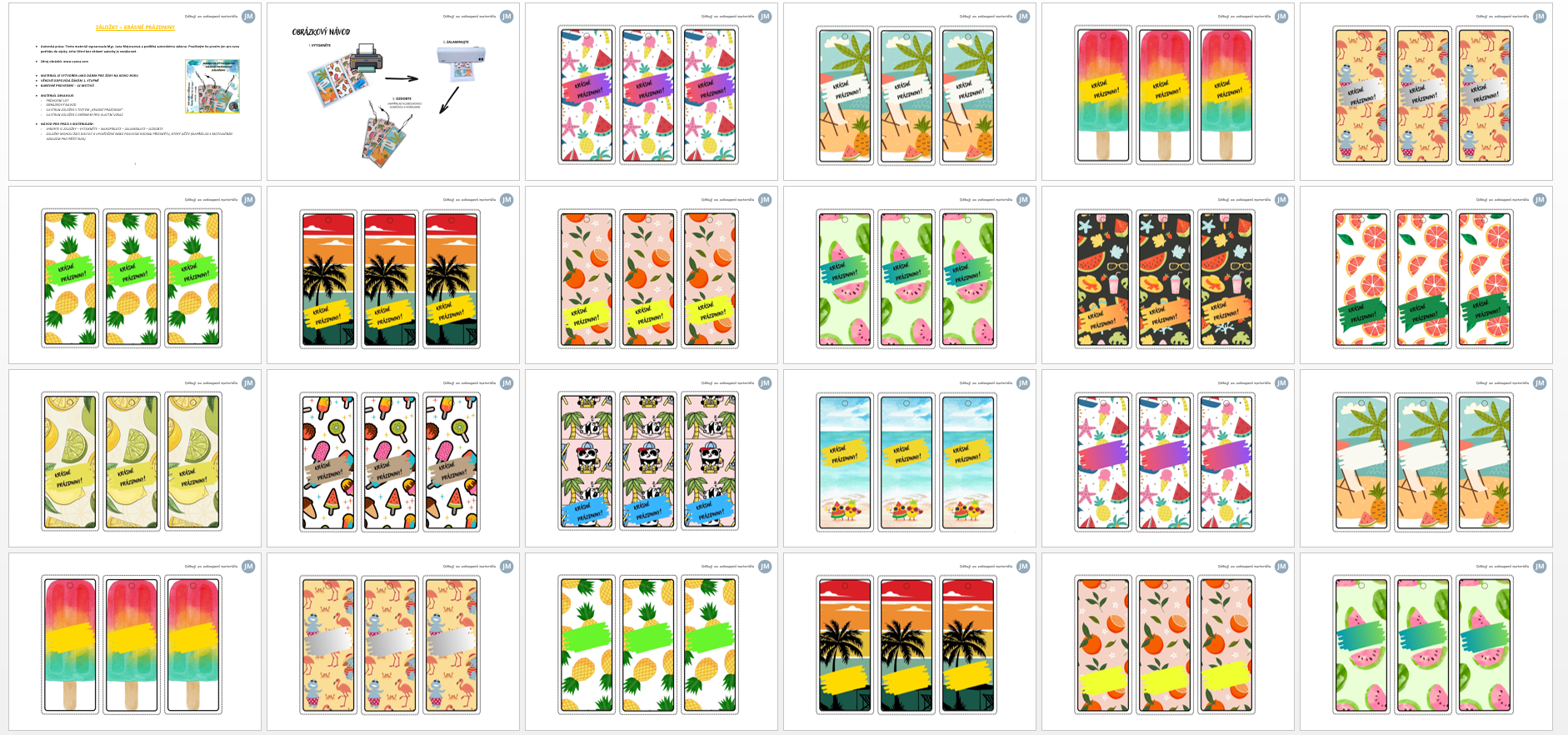Click the yellow-framed preview image on the title page
1568x735 pixels.
point(212,86)
